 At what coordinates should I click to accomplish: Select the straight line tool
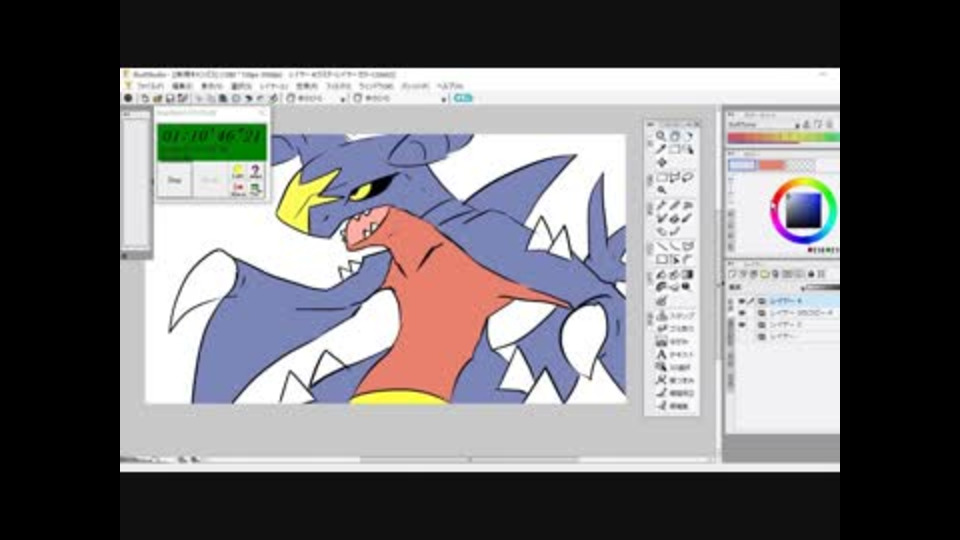click(x=661, y=246)
